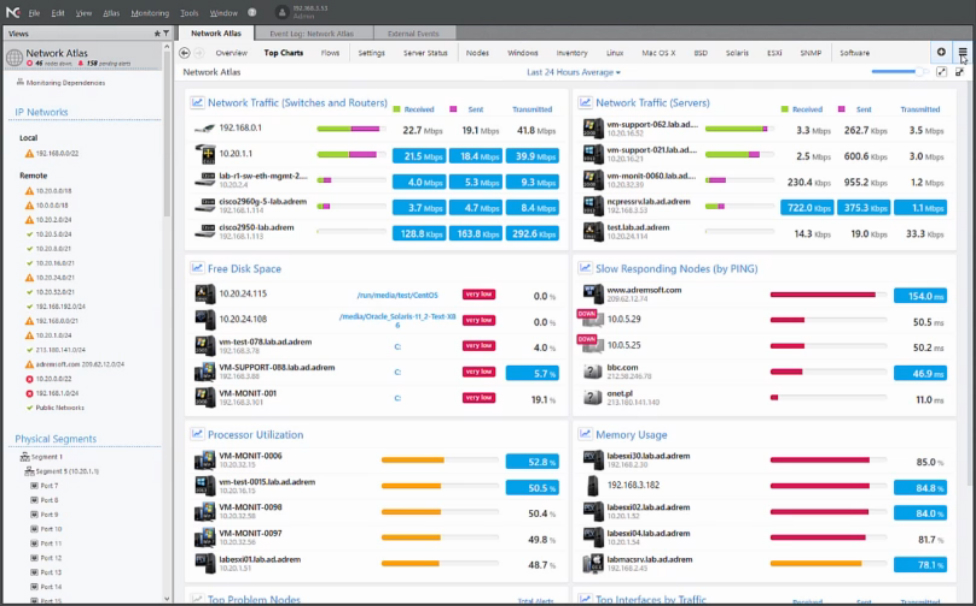This screenshot has height=606, width=976.
Task: Click the Network Traffic (Switches and Routers) chart icon
Action: tap(197, 102)
